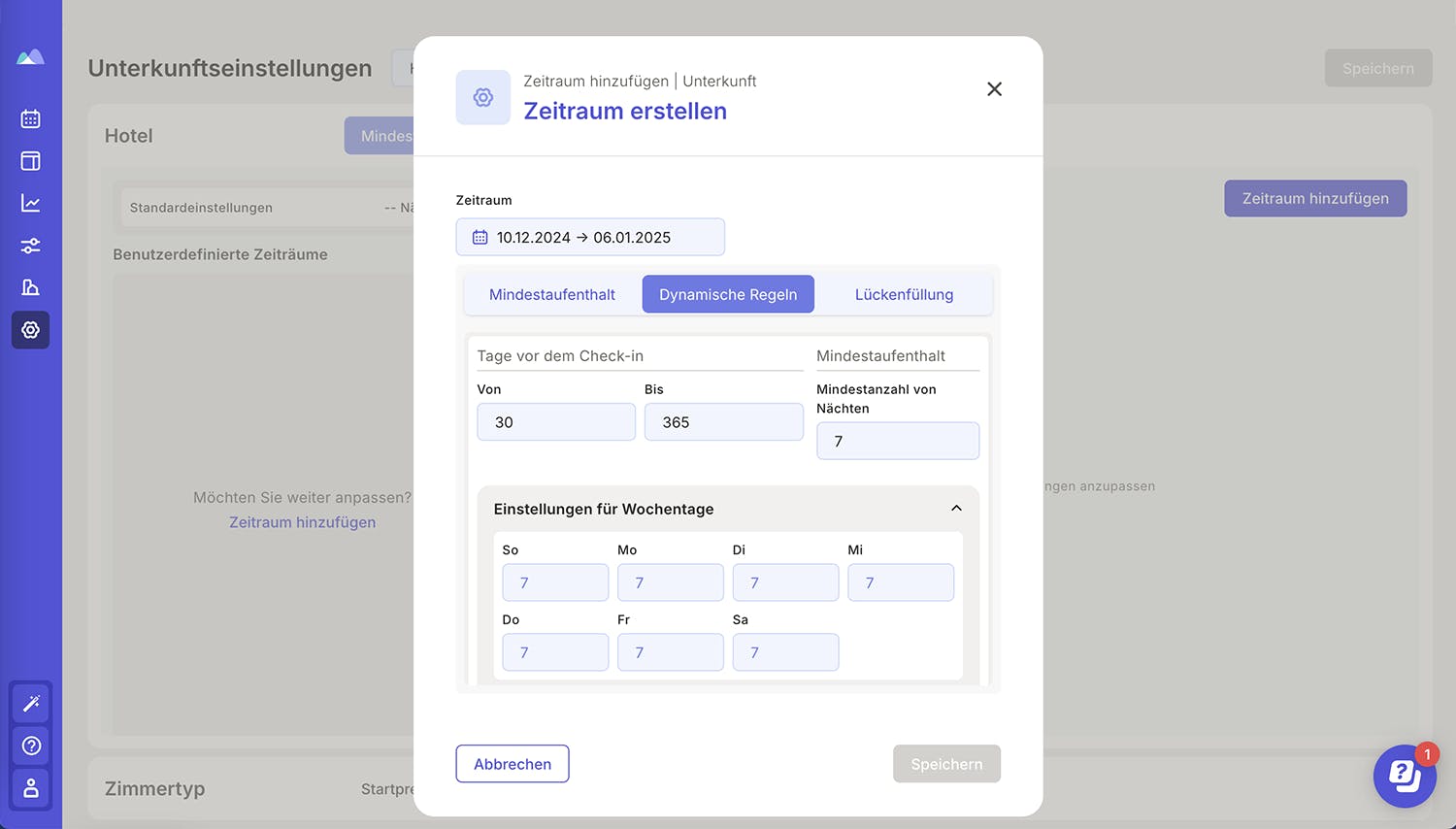Click the magic wand sidebar icon
The height and width of the screenshot is (829, 1456).
tap(31, 703)
